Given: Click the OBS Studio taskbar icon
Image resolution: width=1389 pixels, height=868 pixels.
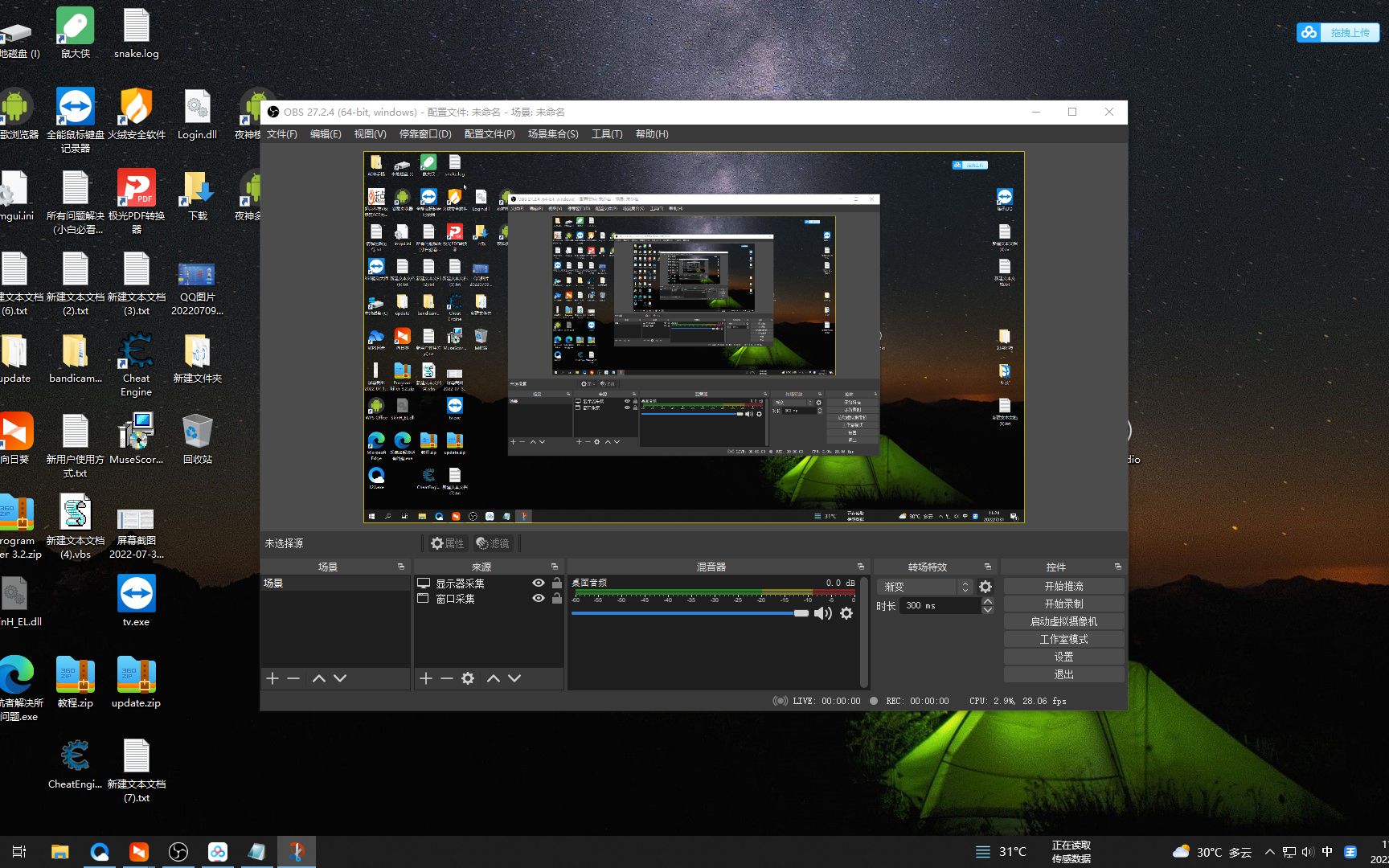Looking at the screenshot, I should (178, 852).
